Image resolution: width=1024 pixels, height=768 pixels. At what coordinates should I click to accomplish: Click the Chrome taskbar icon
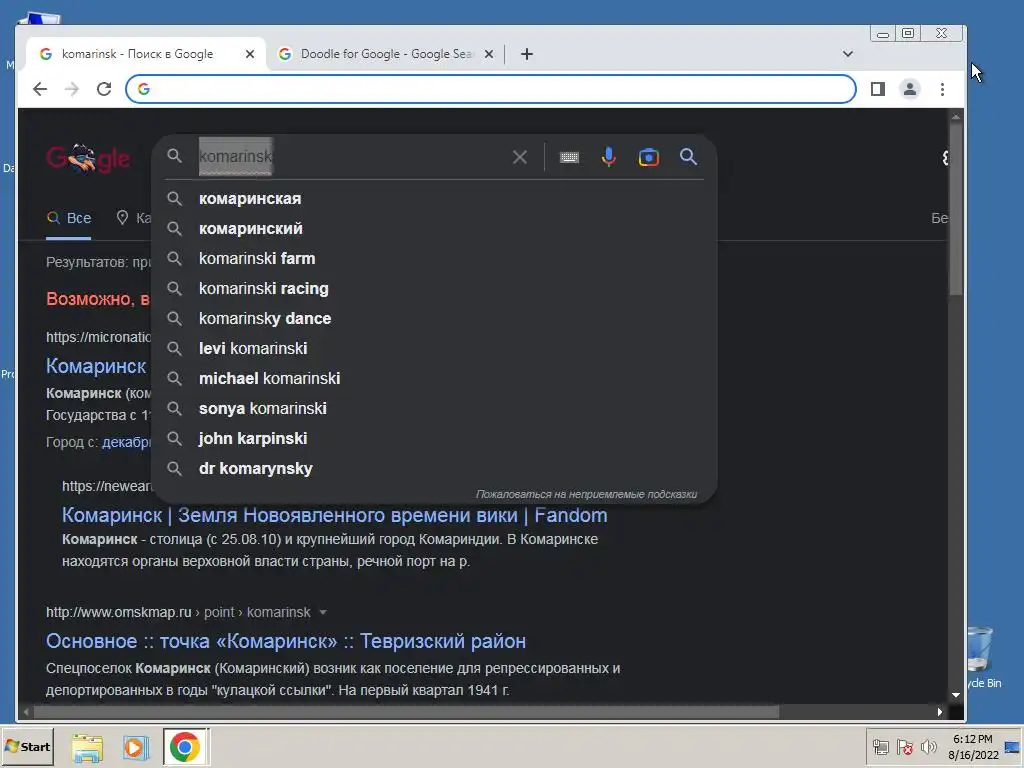click(x=185, y=747)
